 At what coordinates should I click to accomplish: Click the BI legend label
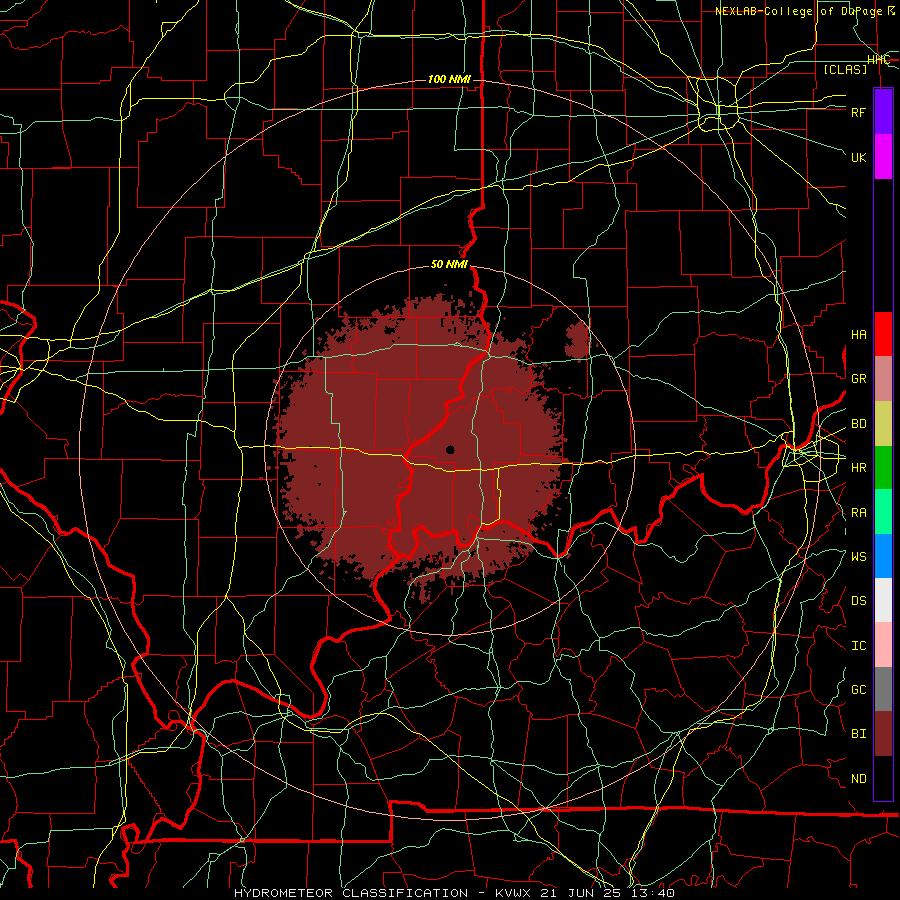[x=858, y=734]
